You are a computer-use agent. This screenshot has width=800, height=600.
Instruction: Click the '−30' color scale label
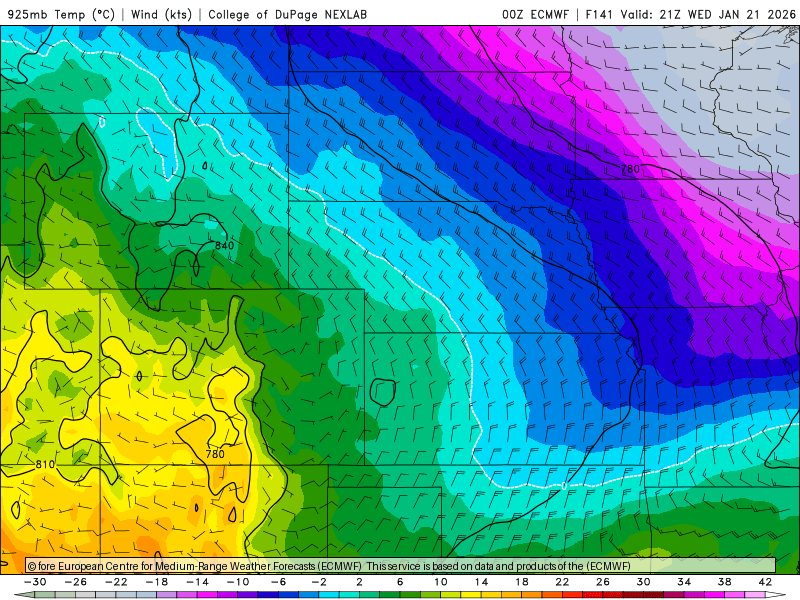pos(35,582)
